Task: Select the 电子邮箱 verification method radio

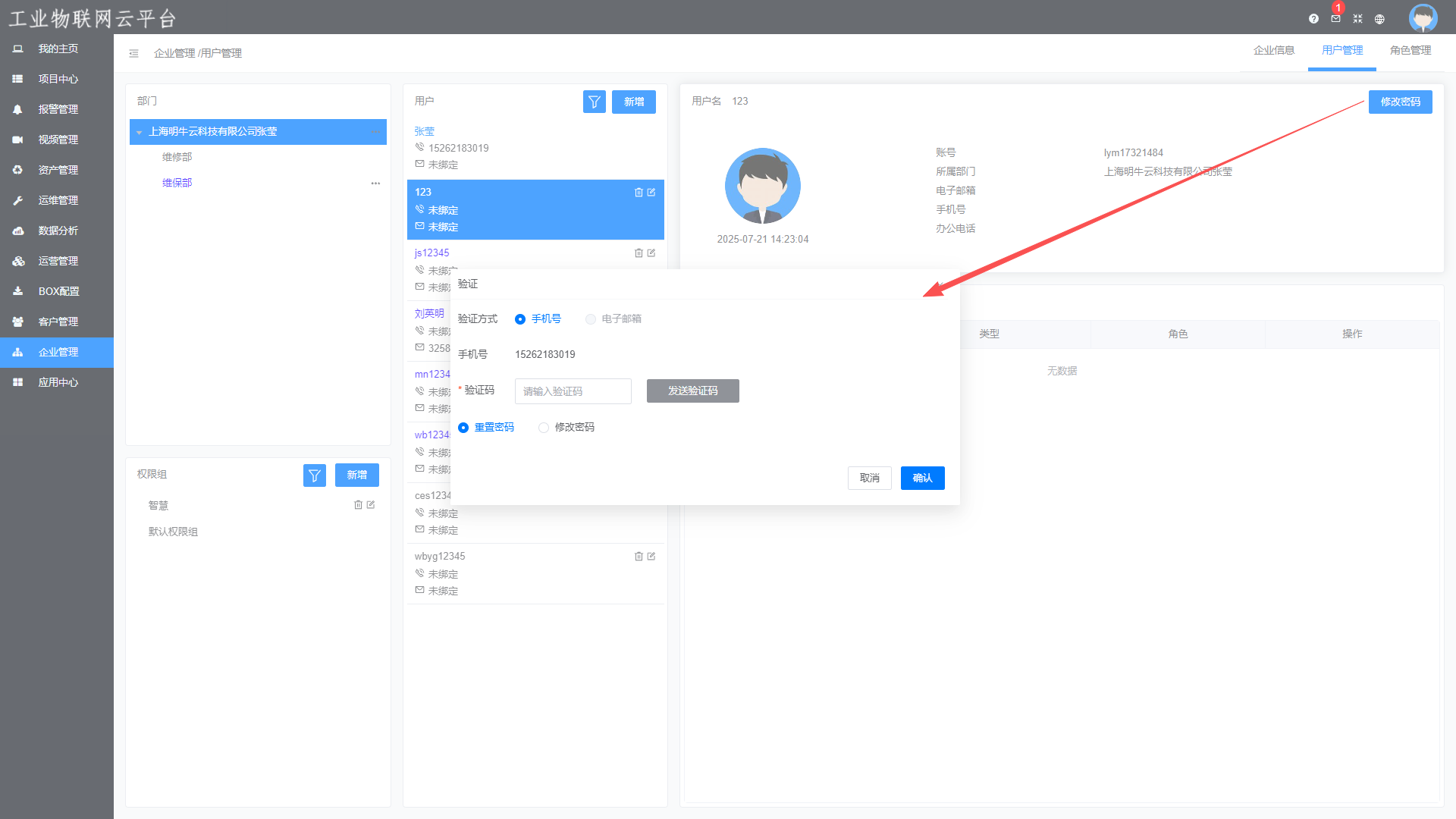Action: pos(591,319)
